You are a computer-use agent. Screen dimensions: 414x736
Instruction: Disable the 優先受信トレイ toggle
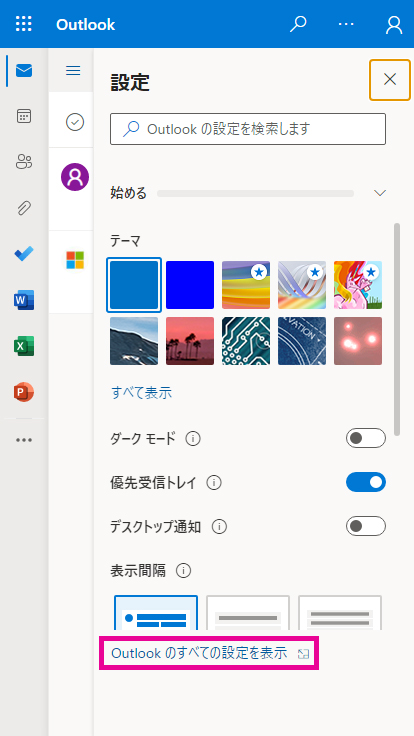(366, 482)
